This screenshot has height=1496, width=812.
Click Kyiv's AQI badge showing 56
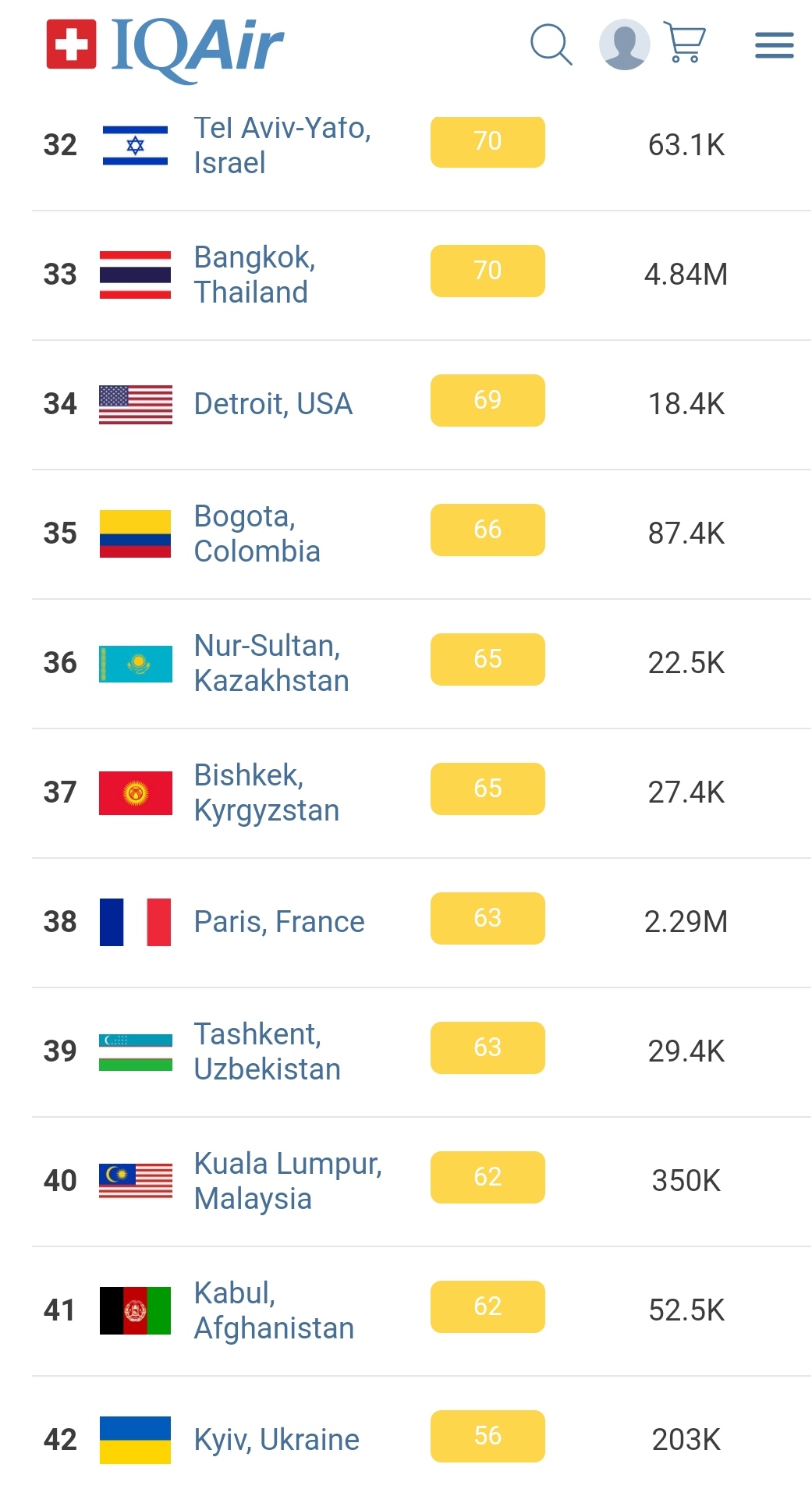(488, 1436)
